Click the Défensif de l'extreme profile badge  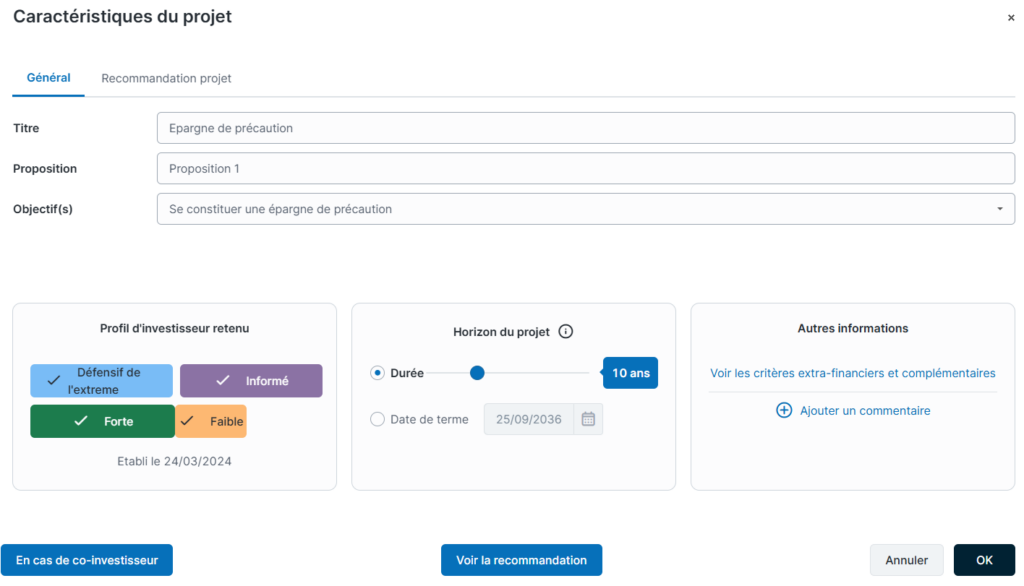101,381
